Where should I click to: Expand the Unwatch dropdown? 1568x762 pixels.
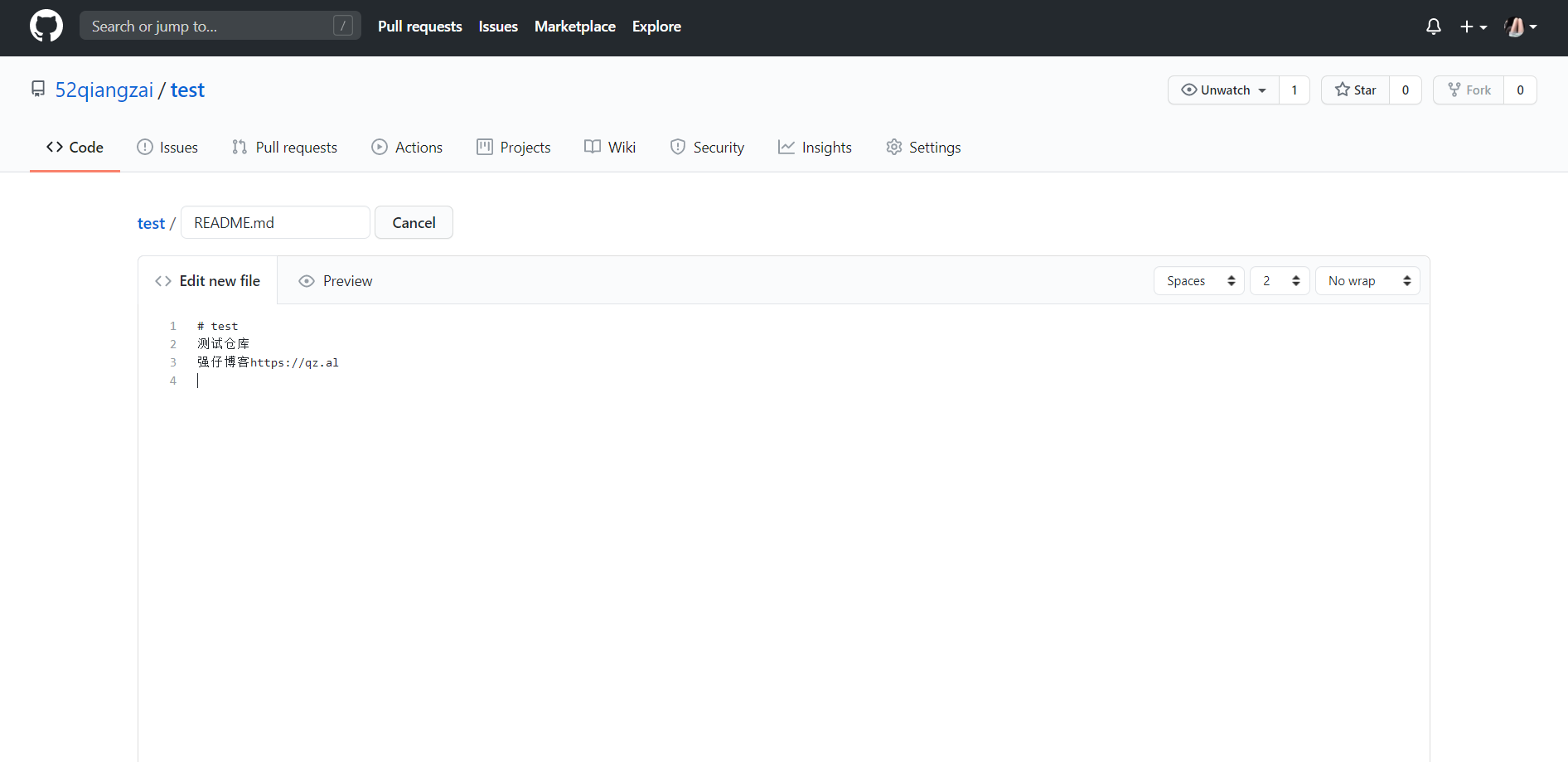1224,90
